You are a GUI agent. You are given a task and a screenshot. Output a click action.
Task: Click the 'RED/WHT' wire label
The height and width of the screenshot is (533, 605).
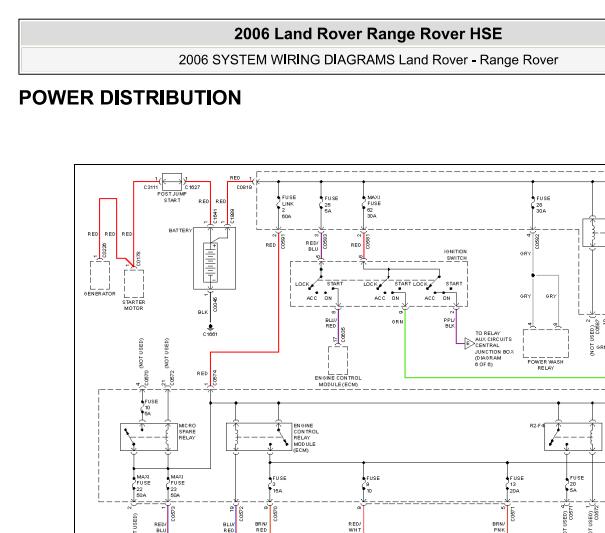(355, 527)
